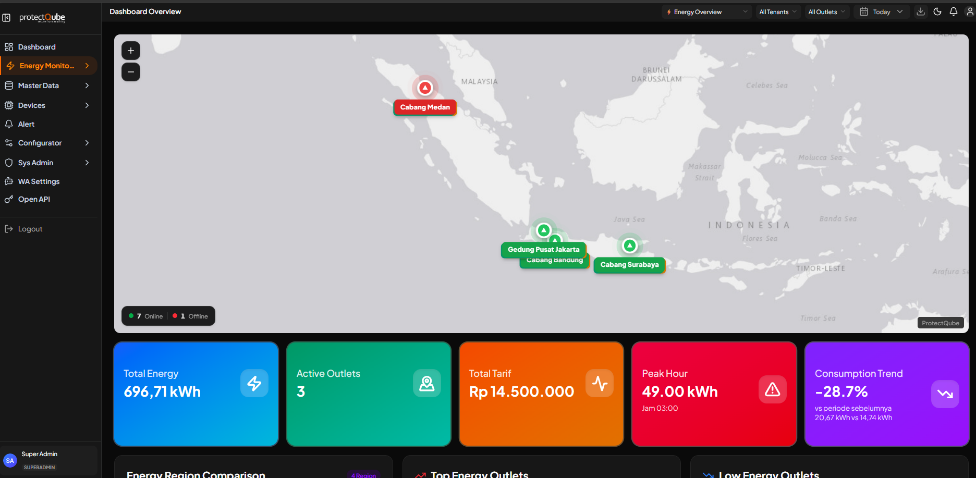This screenshot has width=976, height=478.
Task: Zoom out on the map
Action: [x=131, y=72]
